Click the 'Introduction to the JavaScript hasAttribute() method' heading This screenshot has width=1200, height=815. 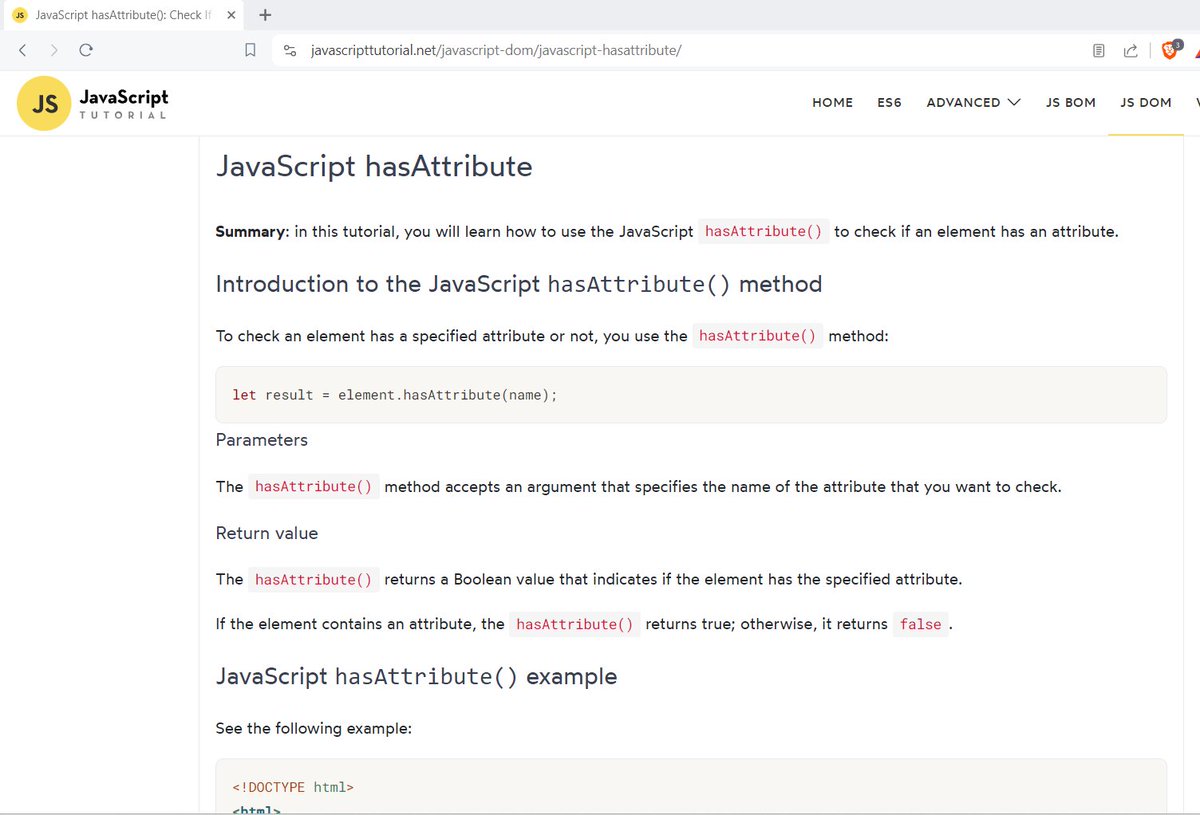519,284
